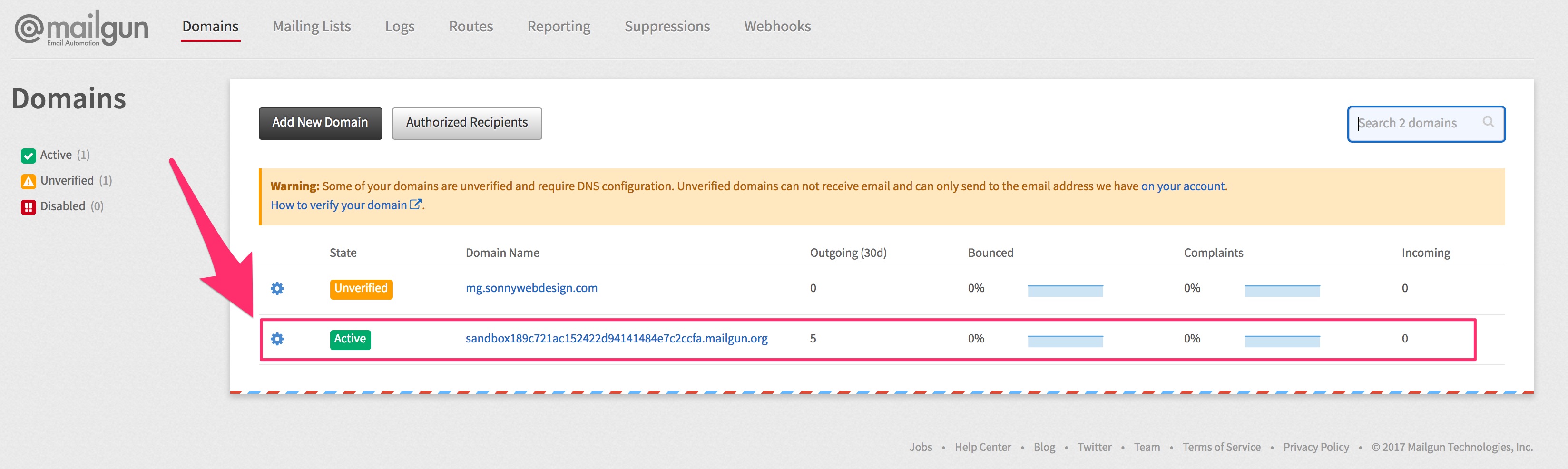This screenshot has width=1568, height=469.
Task: Click outgoing count 5 in sandbox row
Action: (x=813, y=338)
